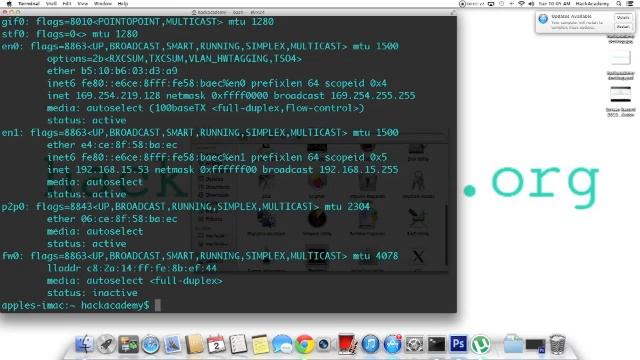Click 'broadcast 169.254.255.255' text
This screenshot has width=640, height=360.
click(344, 96)
